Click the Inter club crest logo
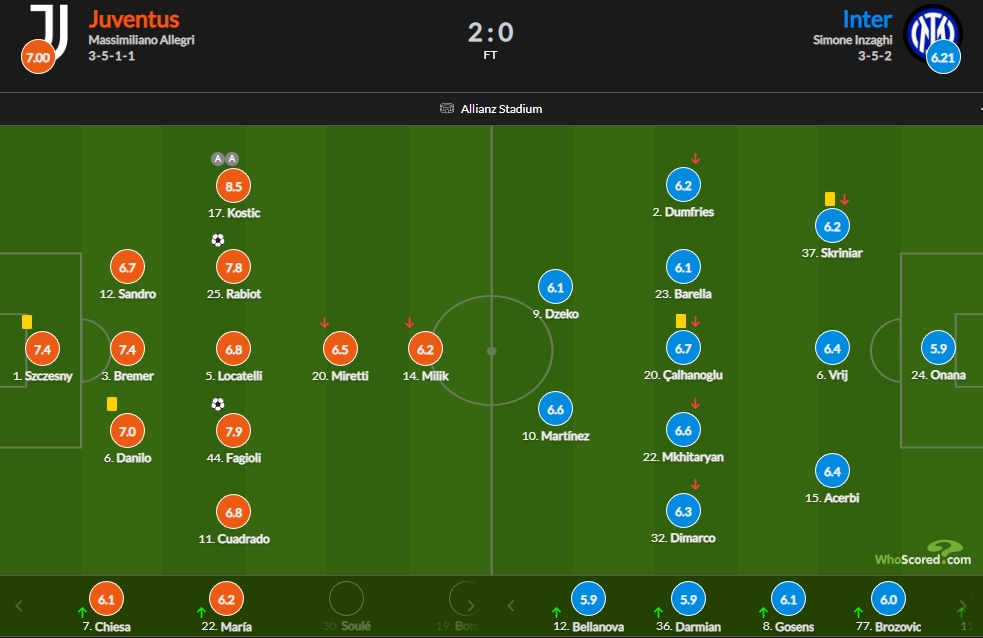Viewport: 983px width, 638px height. pyautogui.click(x=932, y=33)
